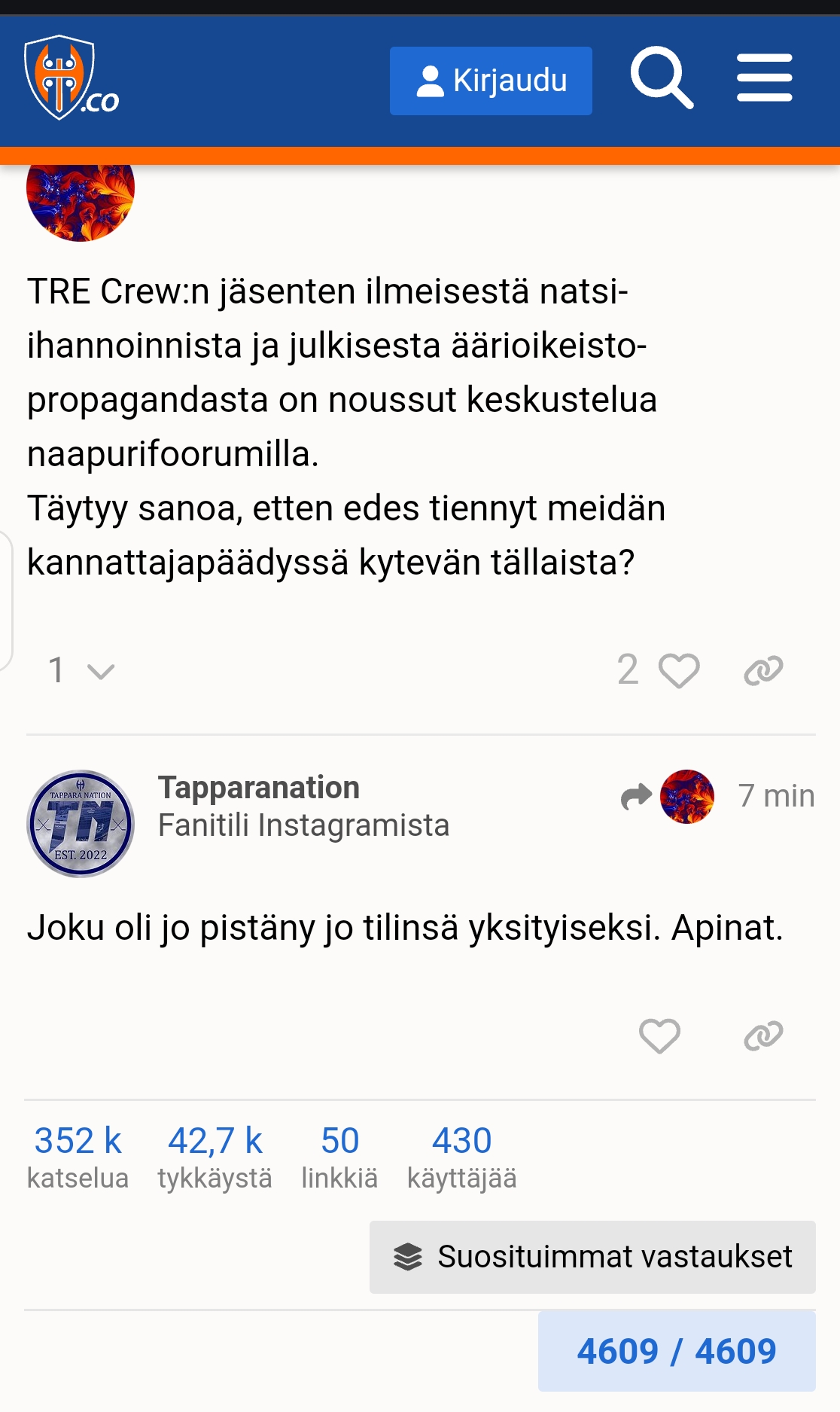Open Tapparanation user profile name

pos(259,788)
